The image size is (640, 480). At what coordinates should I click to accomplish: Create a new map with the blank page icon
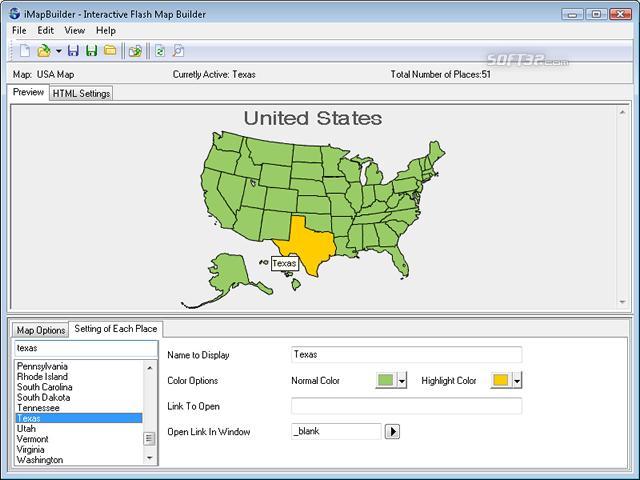pyautogui.click(x=25, y=51)
